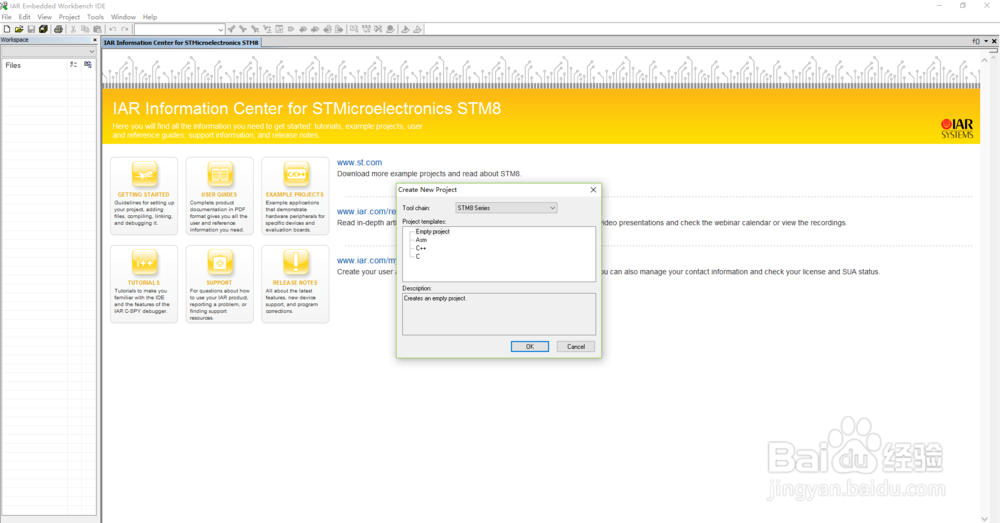Click the Toggle Bookmark toolbar icon

click(x=290, y=29)
